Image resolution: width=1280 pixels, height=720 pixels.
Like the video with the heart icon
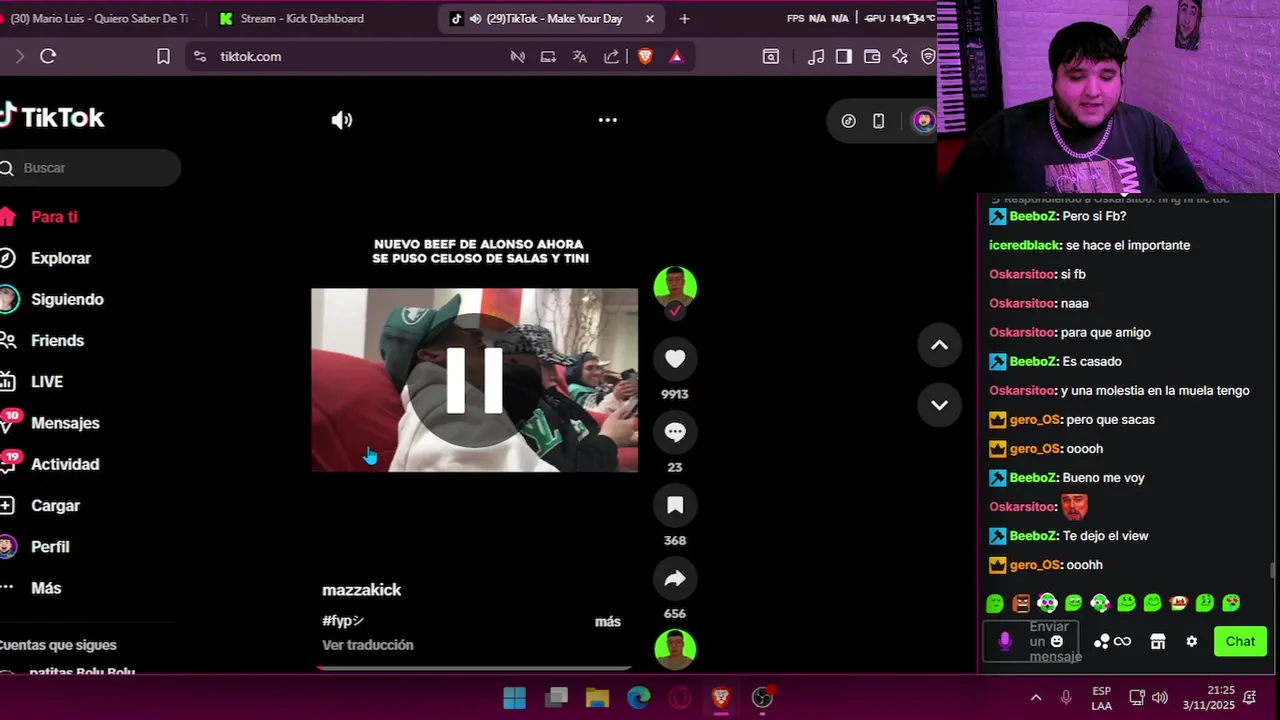click(675, 359)
